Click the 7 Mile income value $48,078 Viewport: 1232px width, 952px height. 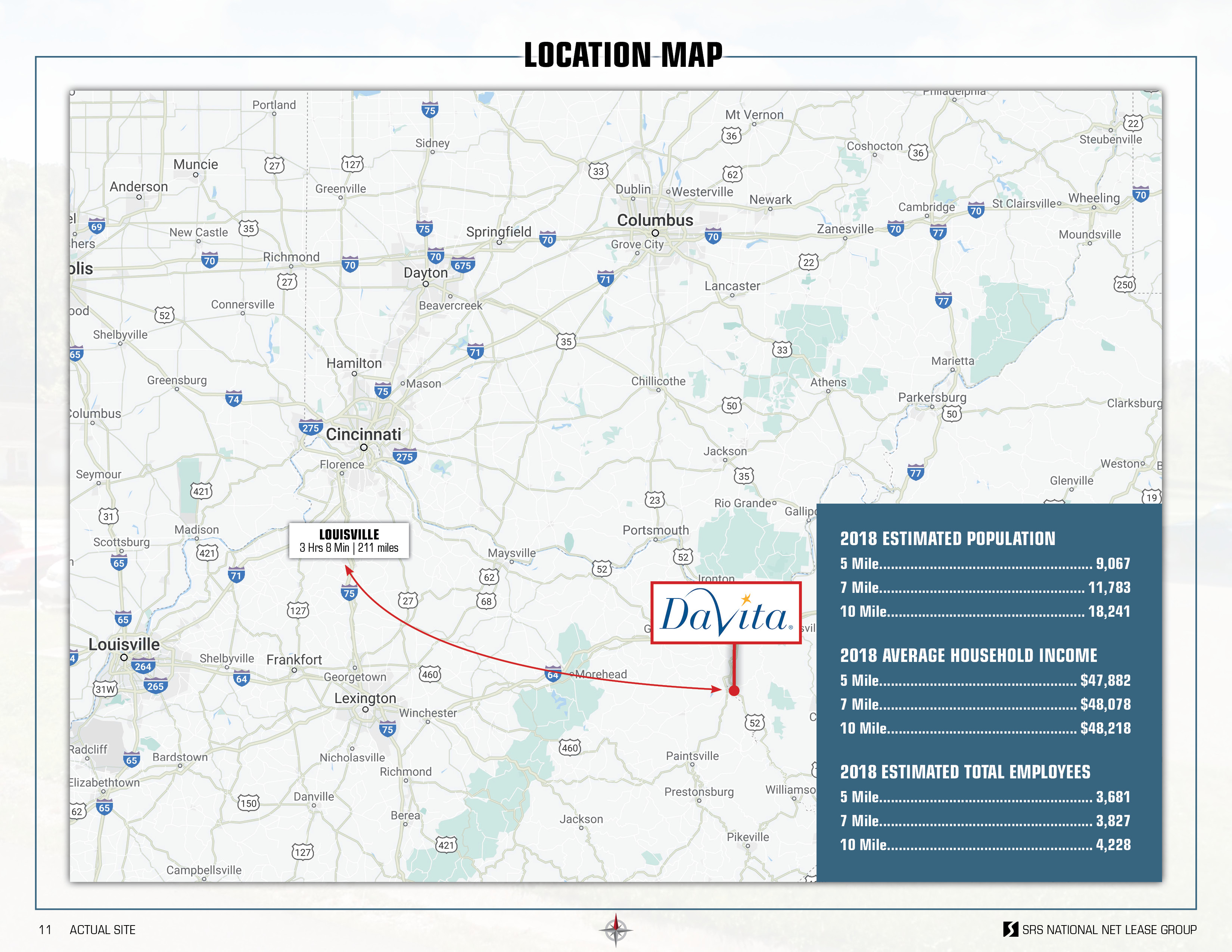click(x=1105, y=704)
